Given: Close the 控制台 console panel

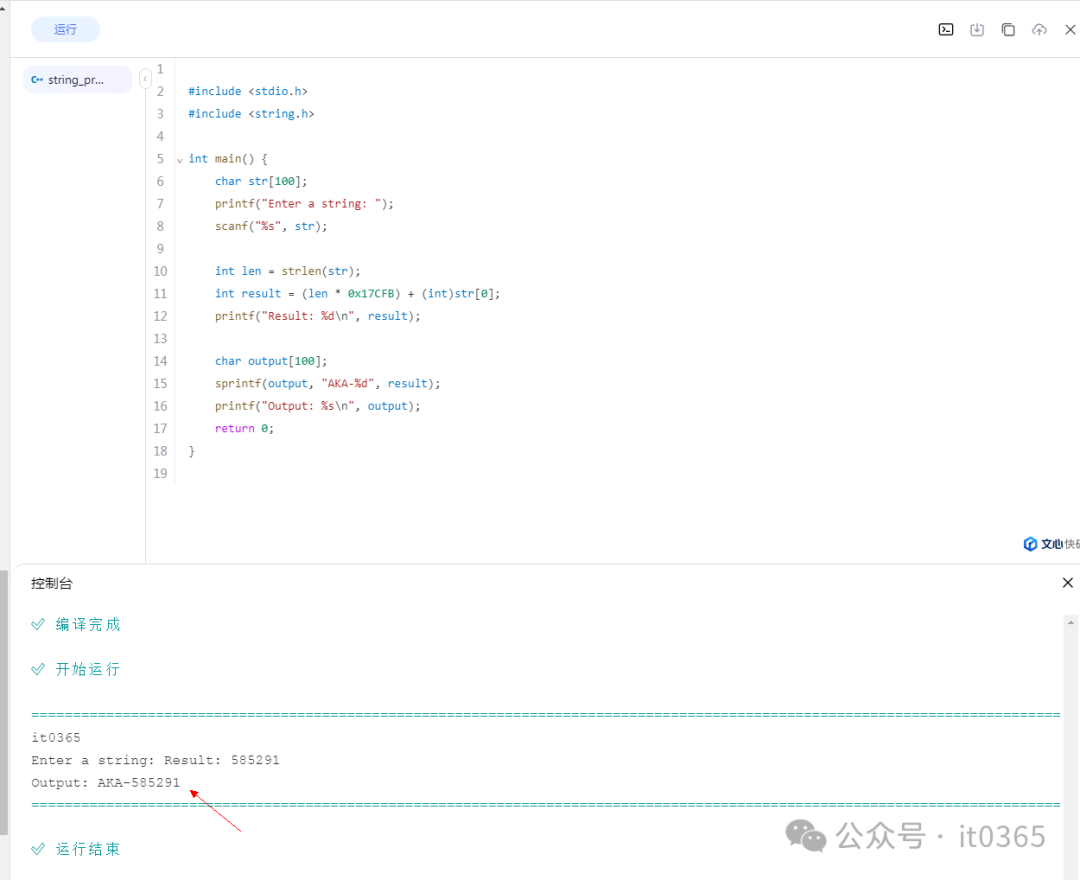Looking at the screenshot, I should (x=1067, y=583).
